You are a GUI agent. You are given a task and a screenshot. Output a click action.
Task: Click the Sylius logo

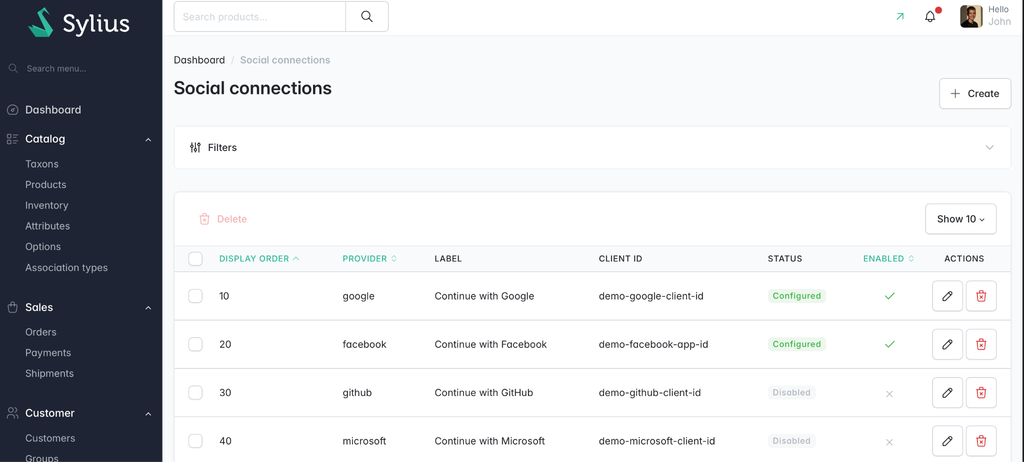[x=79, y=23]
